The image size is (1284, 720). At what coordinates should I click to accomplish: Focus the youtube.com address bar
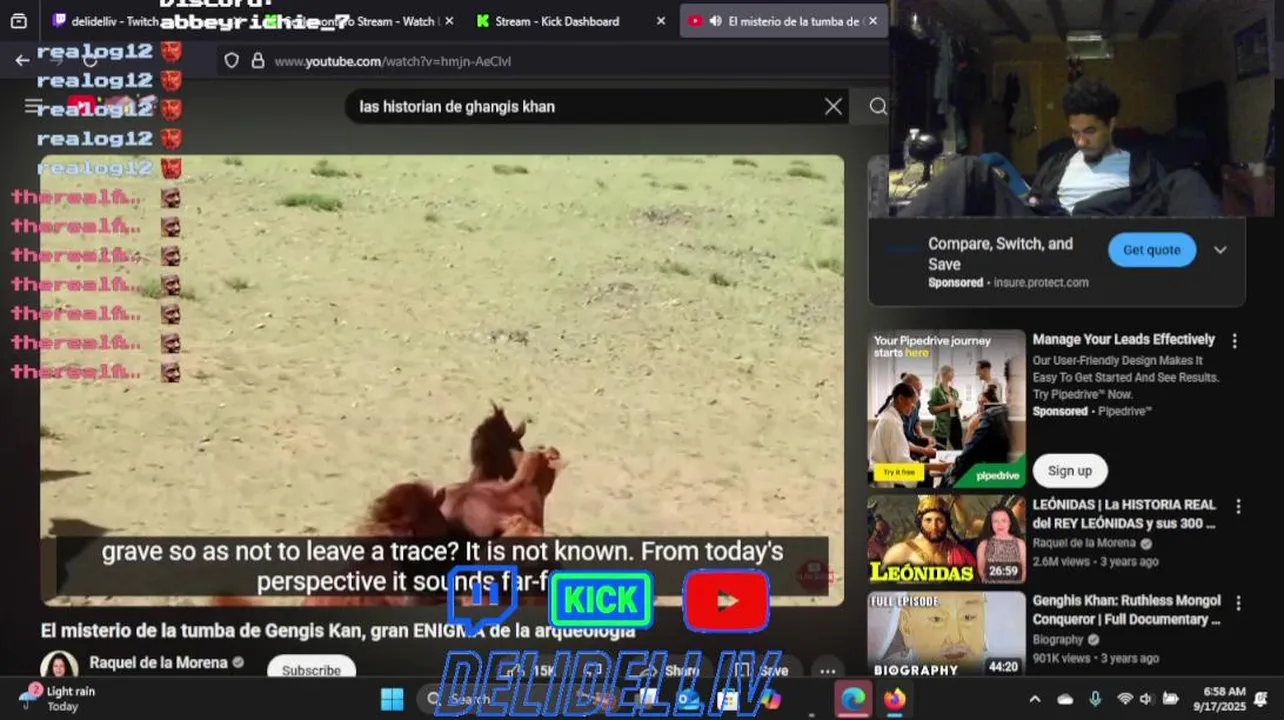tap(550, 61)
